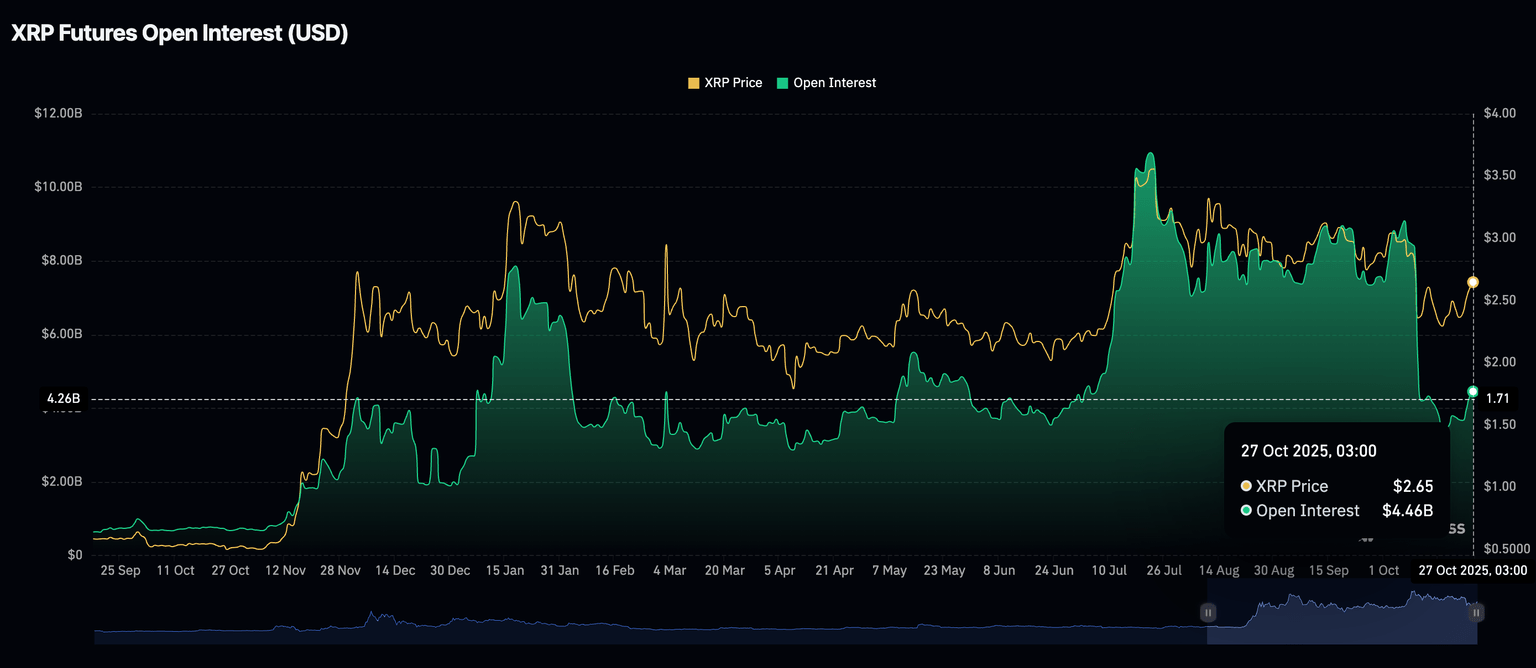Click the 4.26B crosshair label on left axis

pos(63,399)
